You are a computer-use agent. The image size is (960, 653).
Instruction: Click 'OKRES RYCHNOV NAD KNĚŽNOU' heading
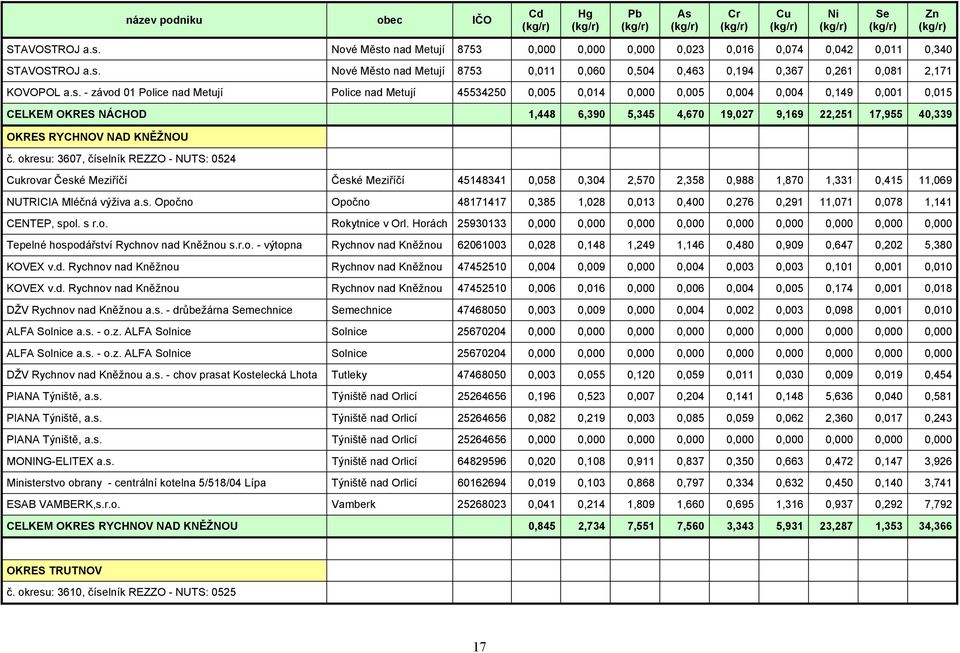pyautogui.click(x=97, y=136)
